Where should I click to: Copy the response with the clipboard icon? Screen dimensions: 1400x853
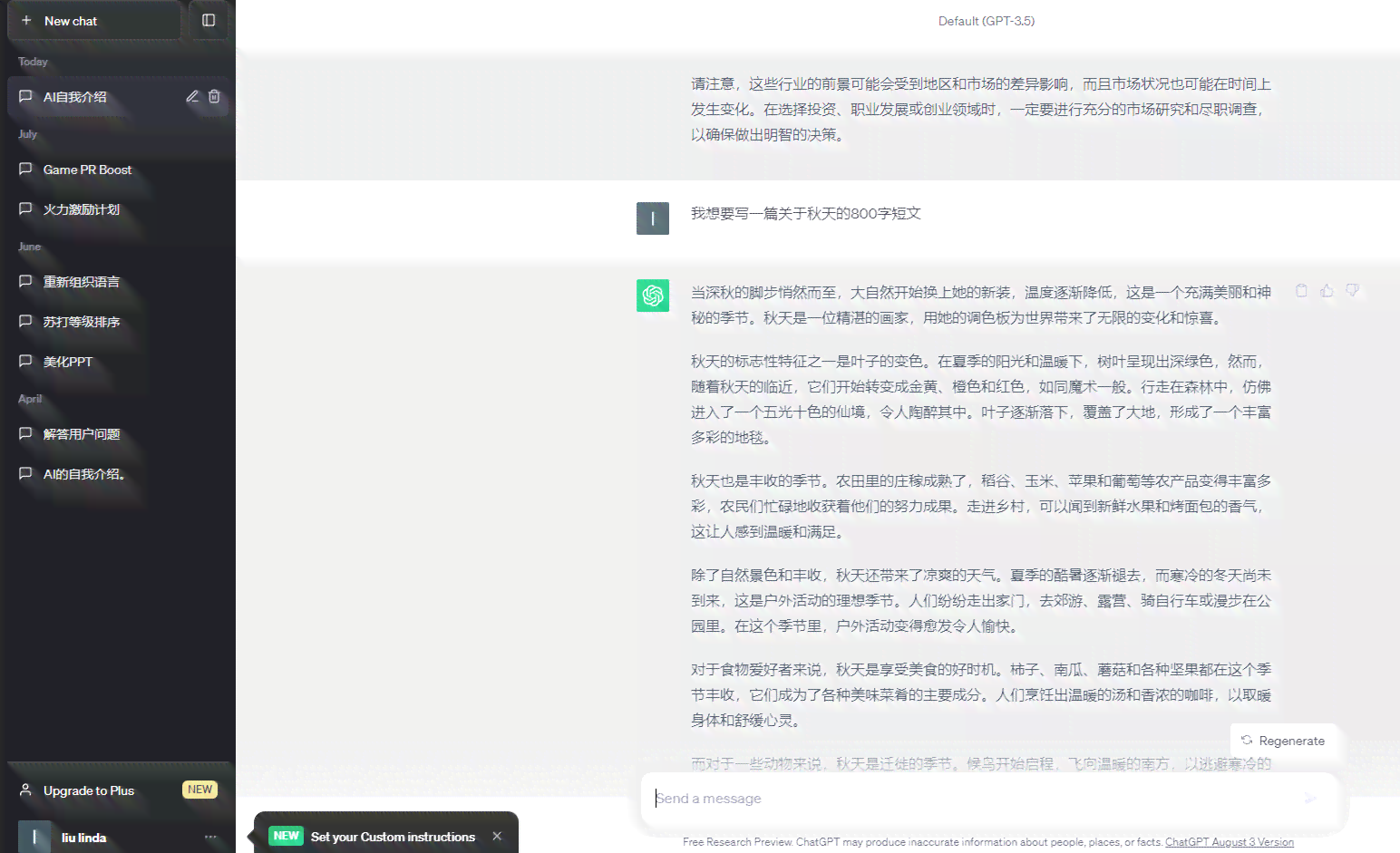click(x=1301, y=291)
